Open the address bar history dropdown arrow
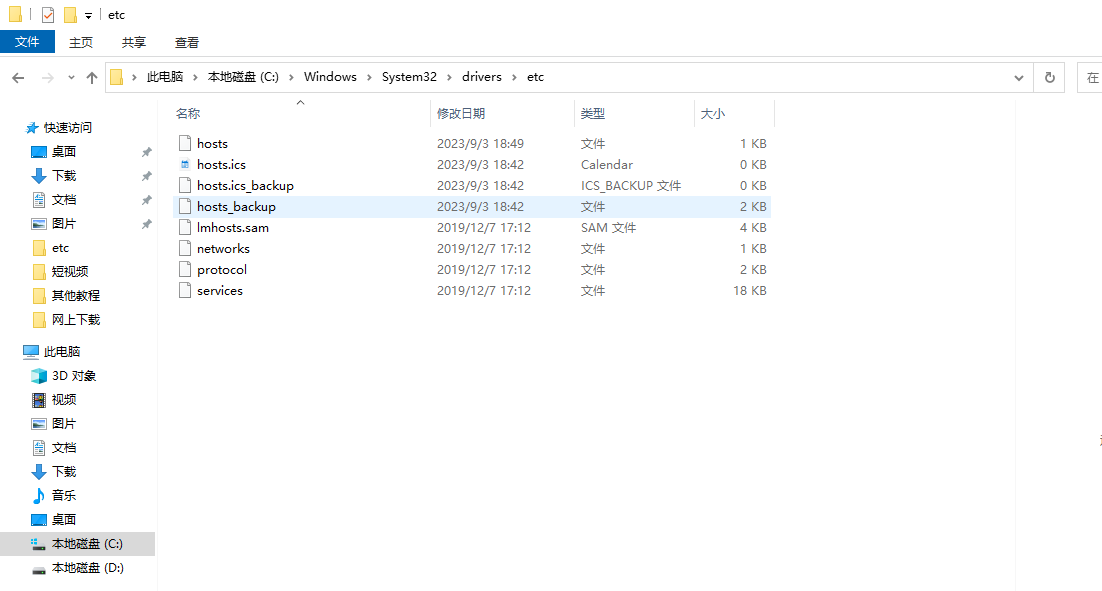Image resolution: width=1102 pixels, height=591 pixels. click(1018, 76)
